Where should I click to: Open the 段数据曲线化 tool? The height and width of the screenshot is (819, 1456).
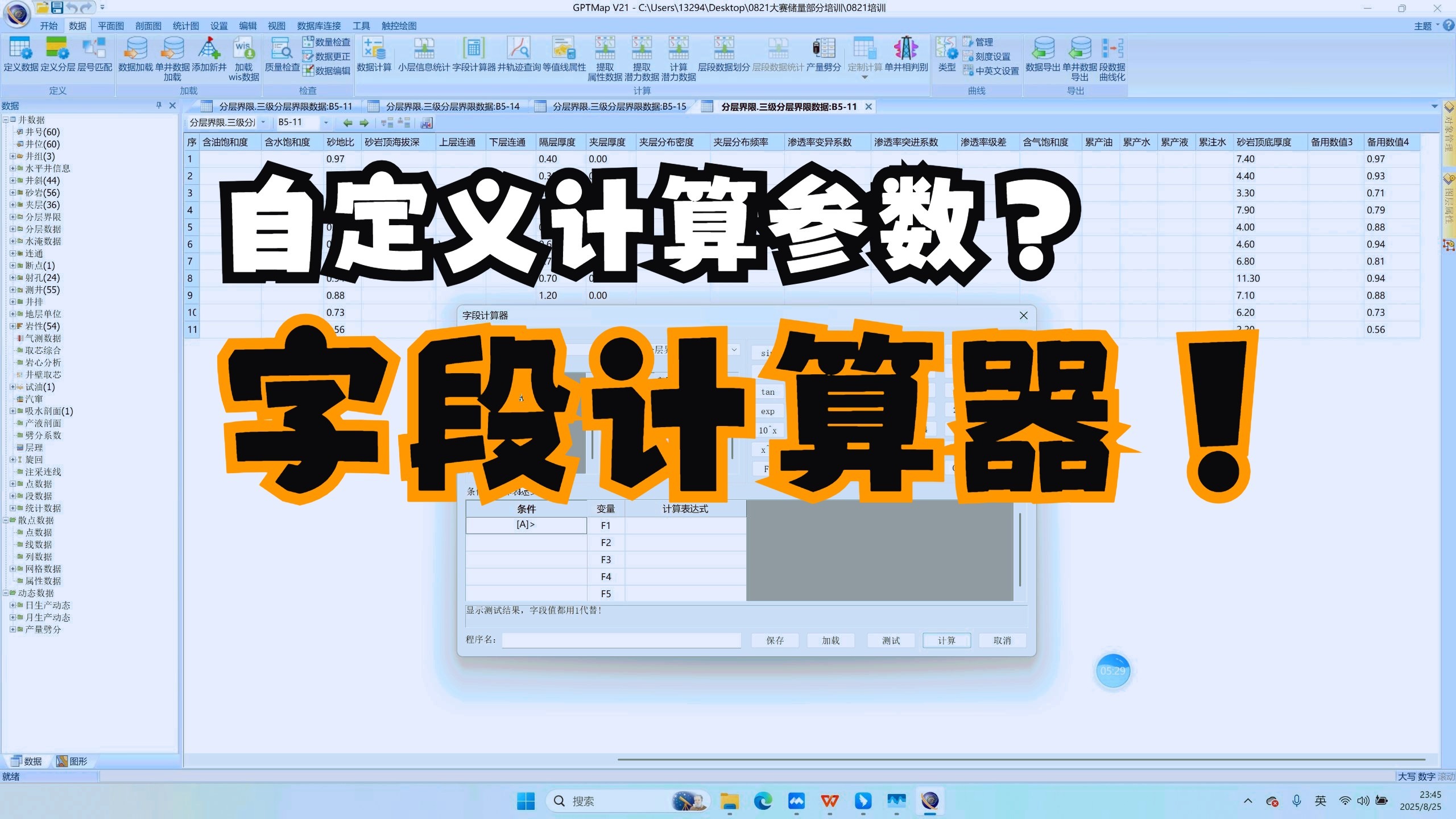(1112, 59)
